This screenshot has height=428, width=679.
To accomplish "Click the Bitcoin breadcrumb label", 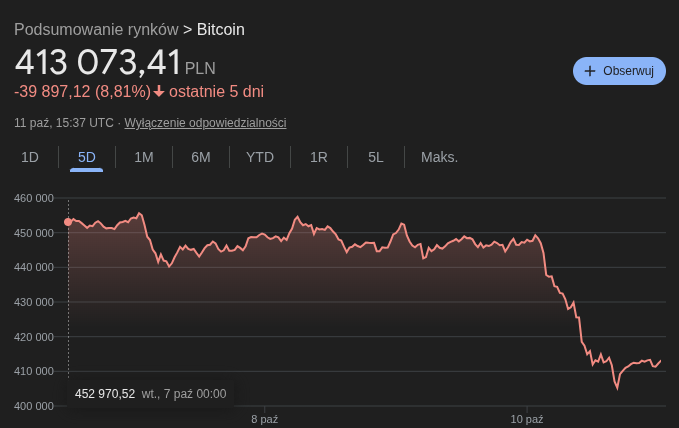I will click(x=221, y=29).
